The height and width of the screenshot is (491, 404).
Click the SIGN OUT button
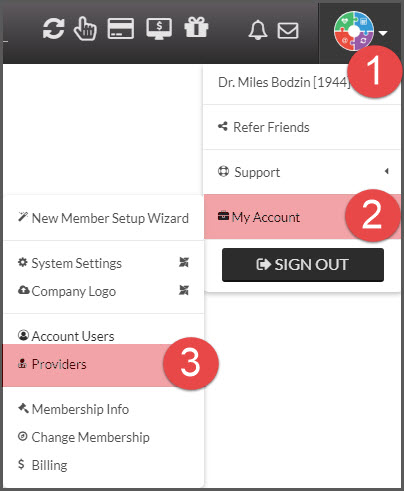point(303,265)
